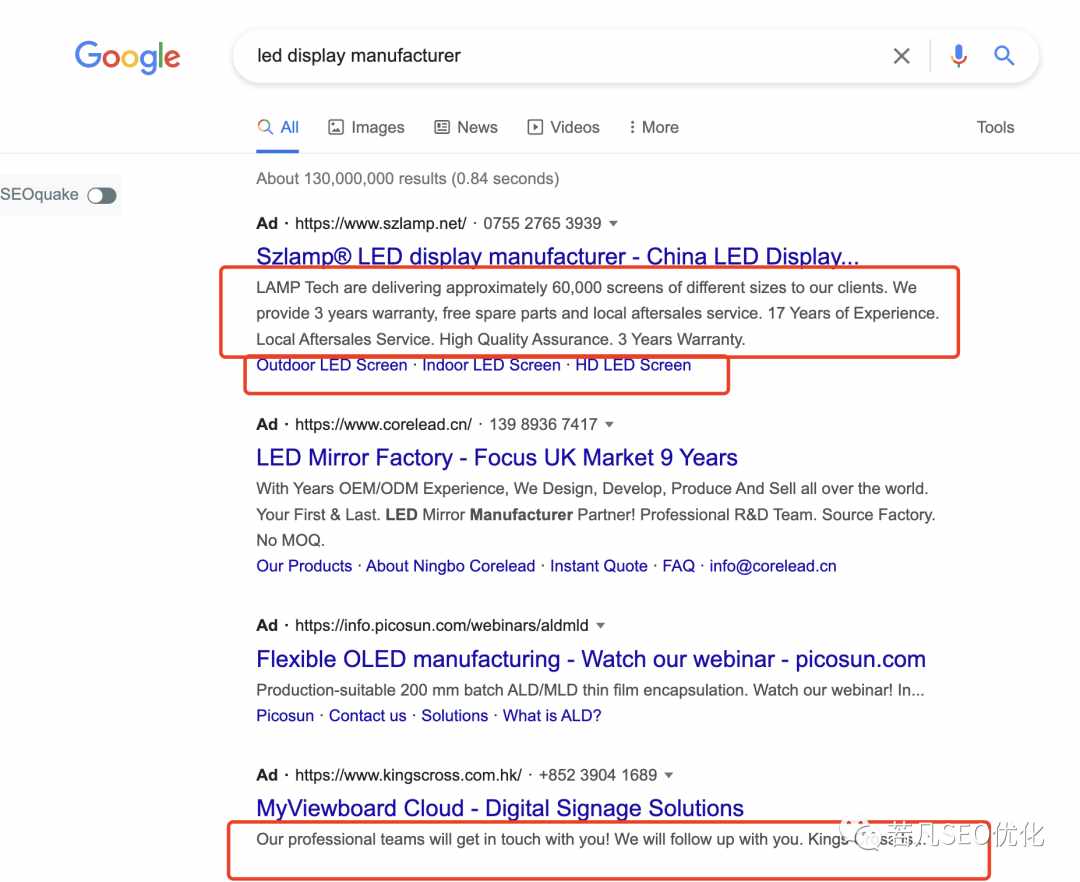
Task: Open the What is ALD? sitelink
Action: coord(552,716)
